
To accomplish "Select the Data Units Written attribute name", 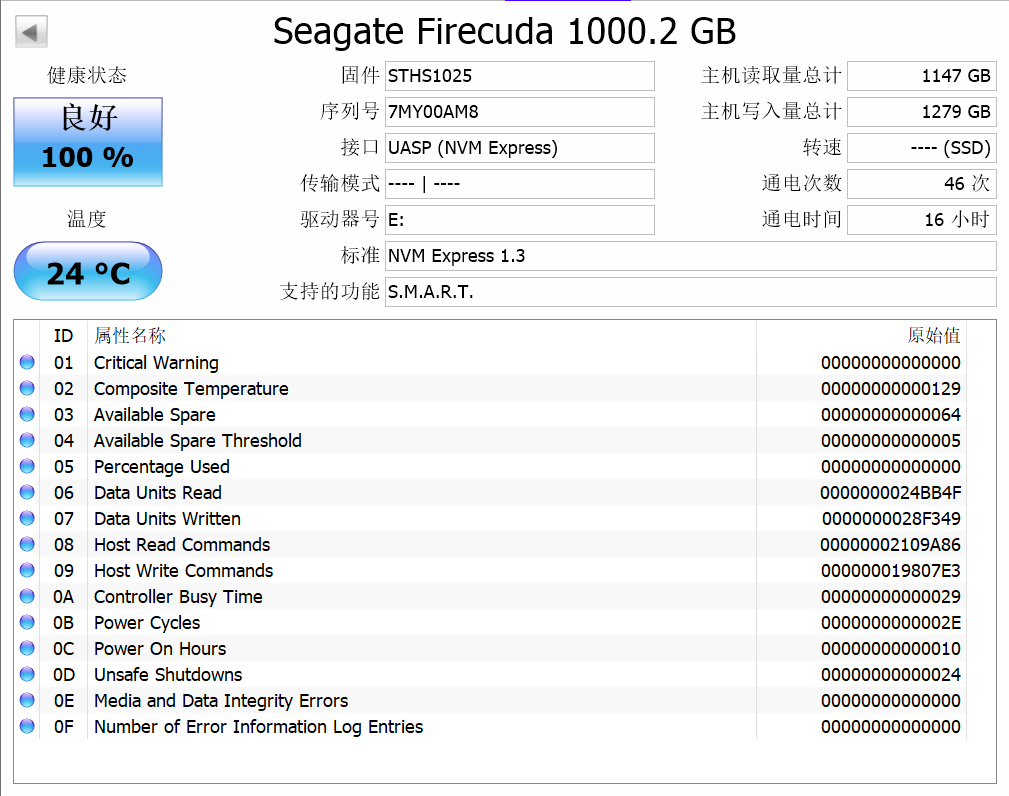I will [167, 519].
